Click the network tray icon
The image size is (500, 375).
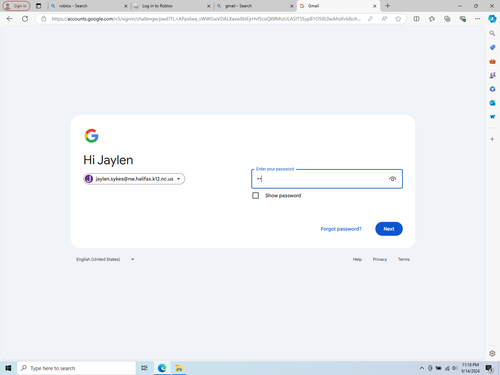pos(447,368)
